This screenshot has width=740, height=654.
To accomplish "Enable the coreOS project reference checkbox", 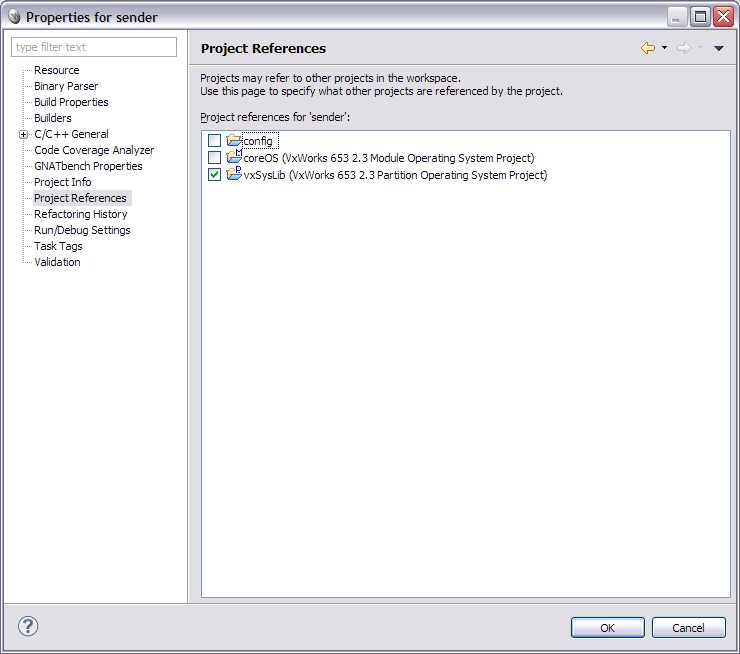I will pyautogui.click(x=214, y=158).
